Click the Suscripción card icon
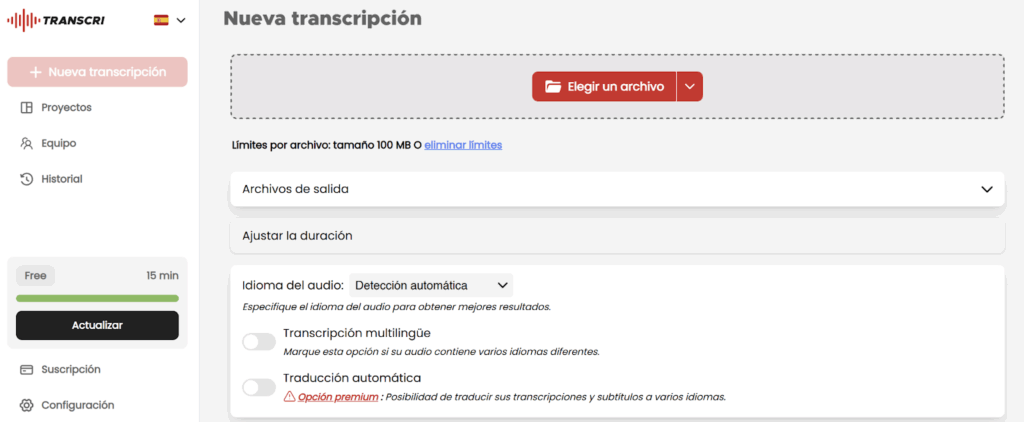Image resolution: width=1024 pixels, height=422 pixels. point(27,369)
